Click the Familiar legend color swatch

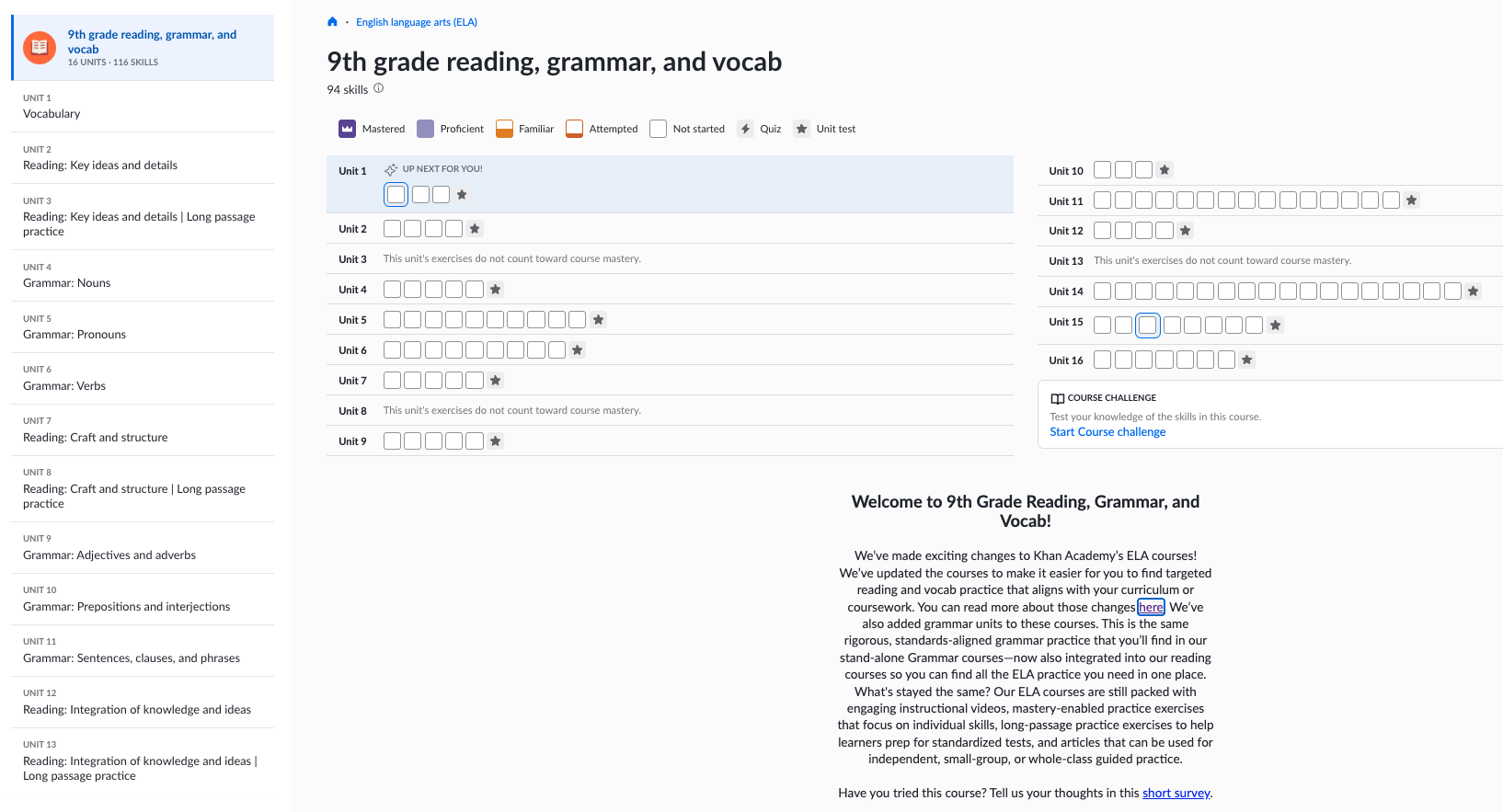point(504,129)
